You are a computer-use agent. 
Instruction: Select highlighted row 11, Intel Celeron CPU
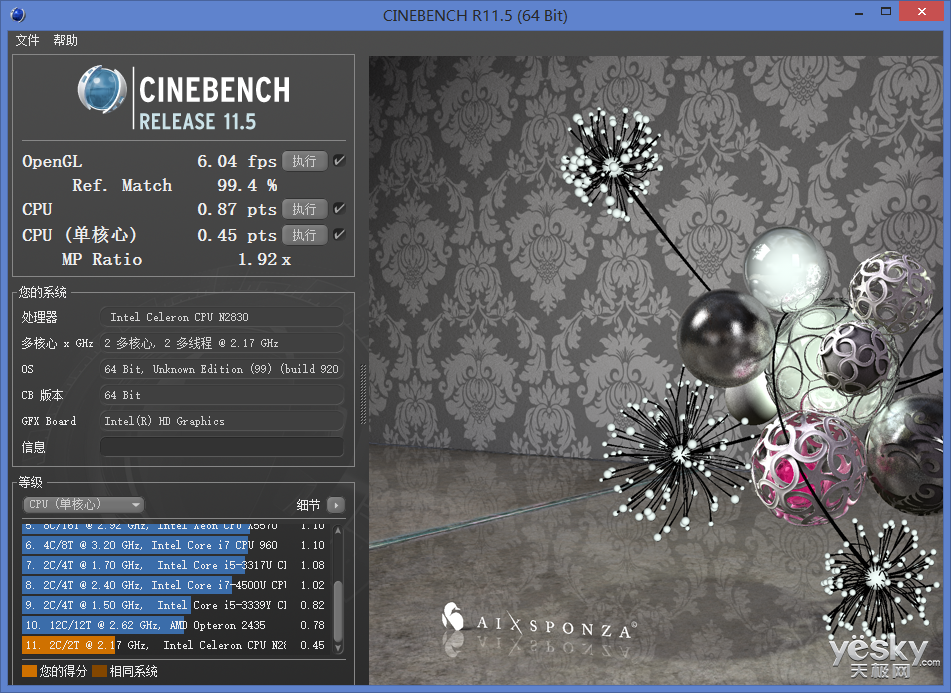pyautogui.click(x=175, y=645)
